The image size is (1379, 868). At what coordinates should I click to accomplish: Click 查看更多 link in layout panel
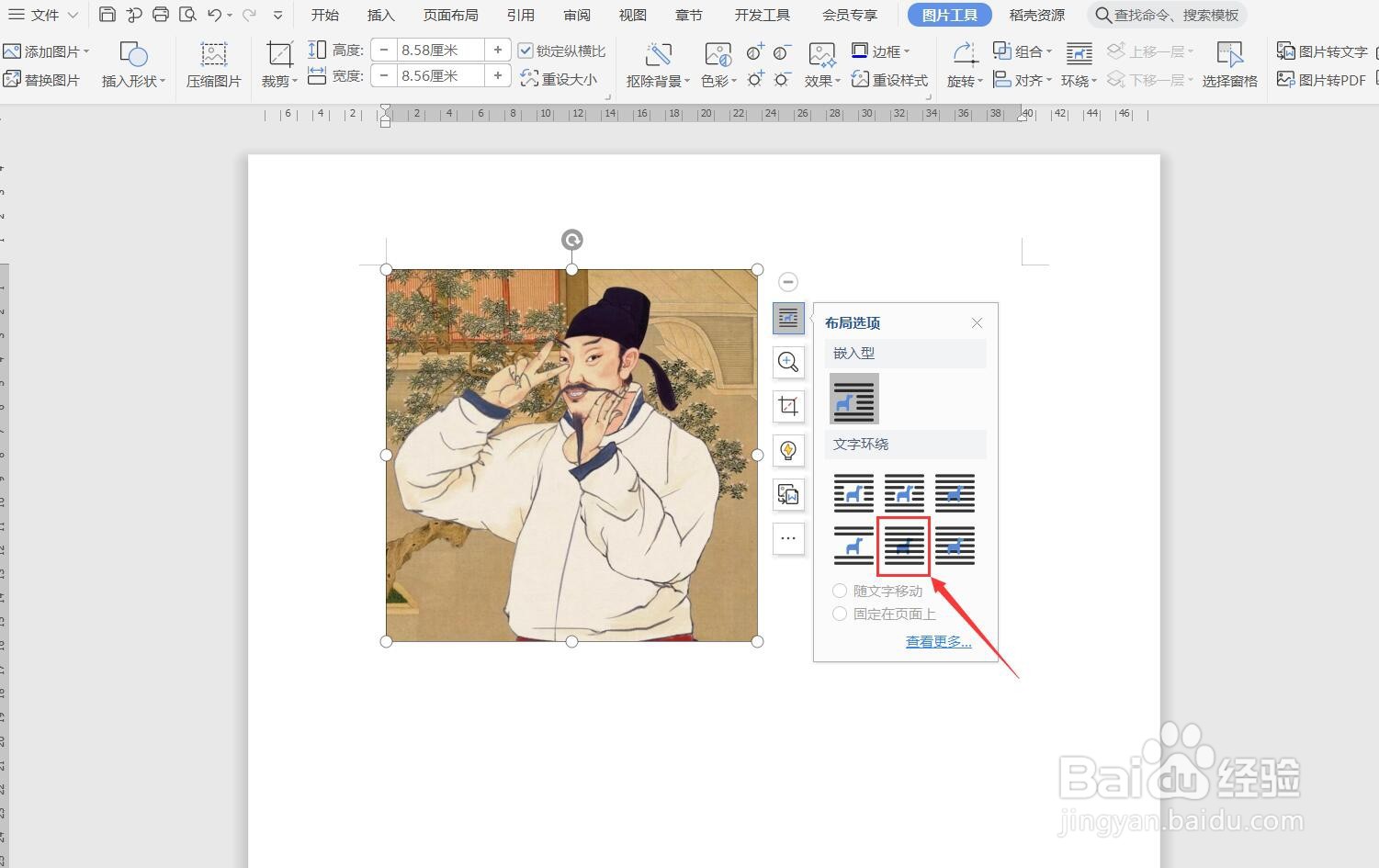[938, 641]
